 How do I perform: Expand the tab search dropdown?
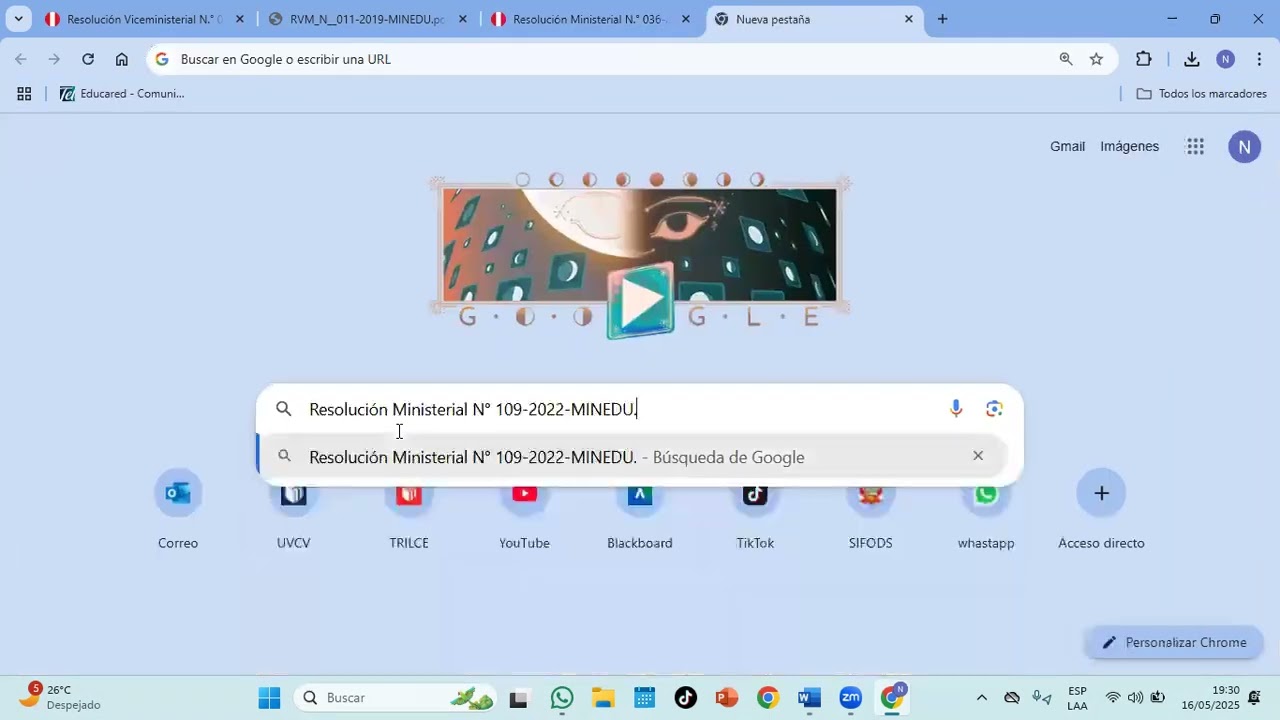coord(18,19)
